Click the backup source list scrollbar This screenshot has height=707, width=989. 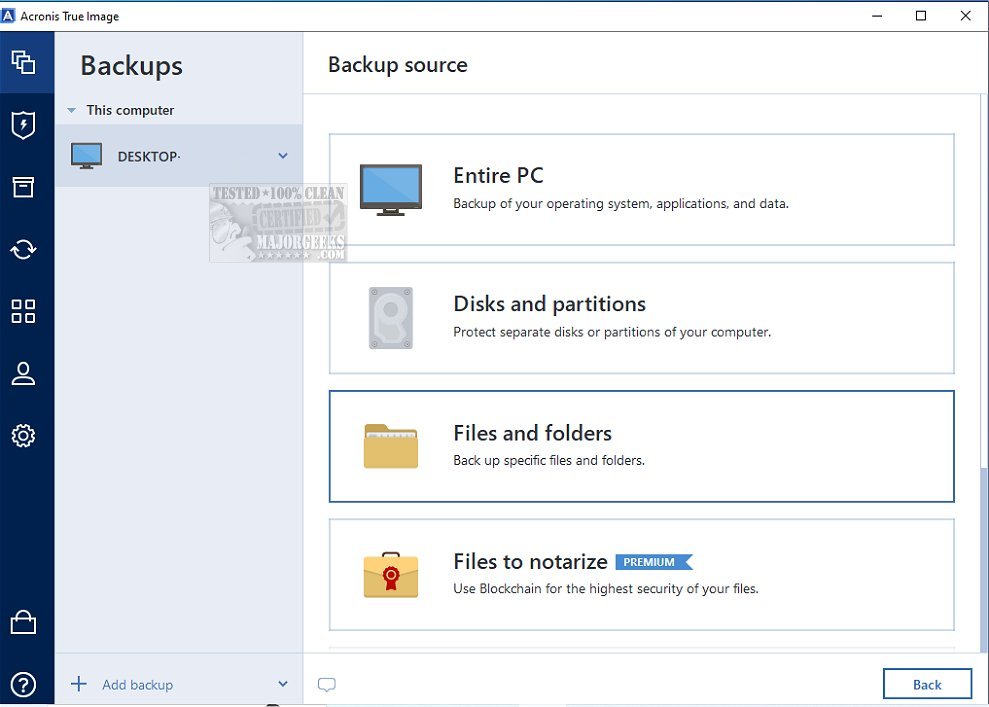click(983, 560)
